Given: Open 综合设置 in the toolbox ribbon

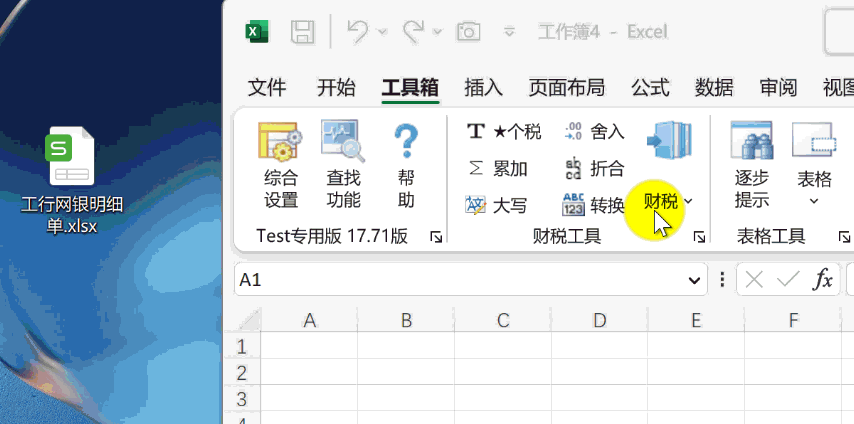Looking at the screenshot, I should 281,165.
